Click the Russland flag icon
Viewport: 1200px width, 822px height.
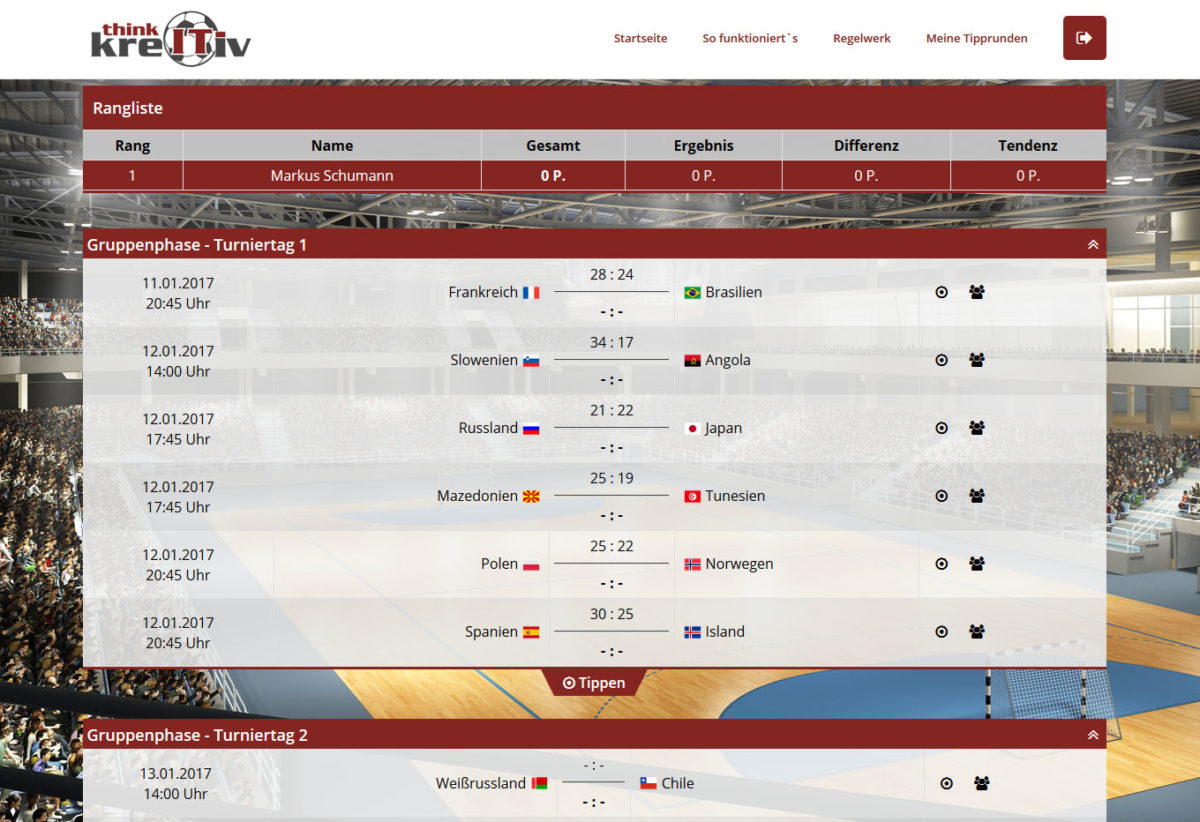[531, 429]
